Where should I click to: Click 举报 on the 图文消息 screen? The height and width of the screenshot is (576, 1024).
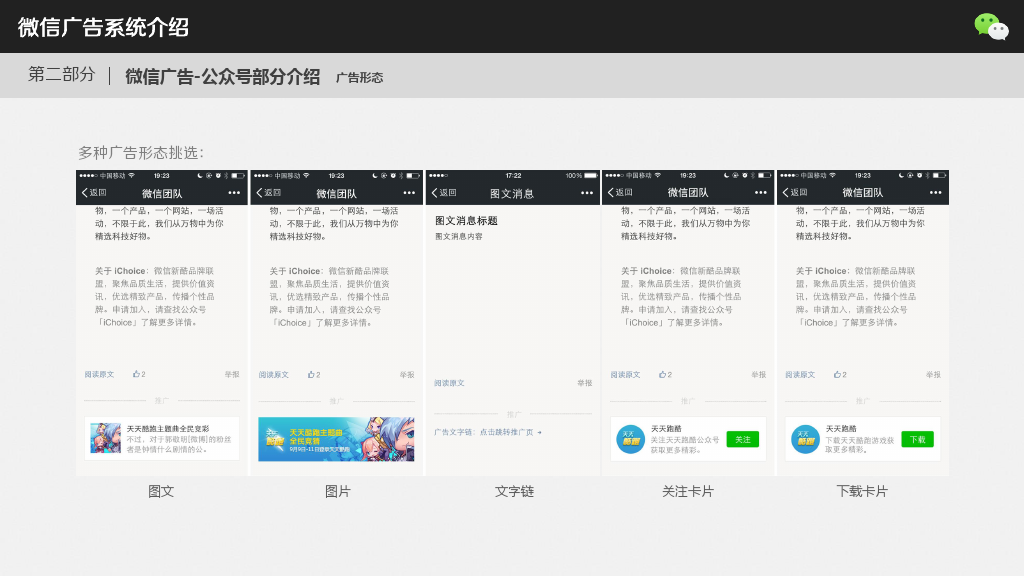pos(584,383)
